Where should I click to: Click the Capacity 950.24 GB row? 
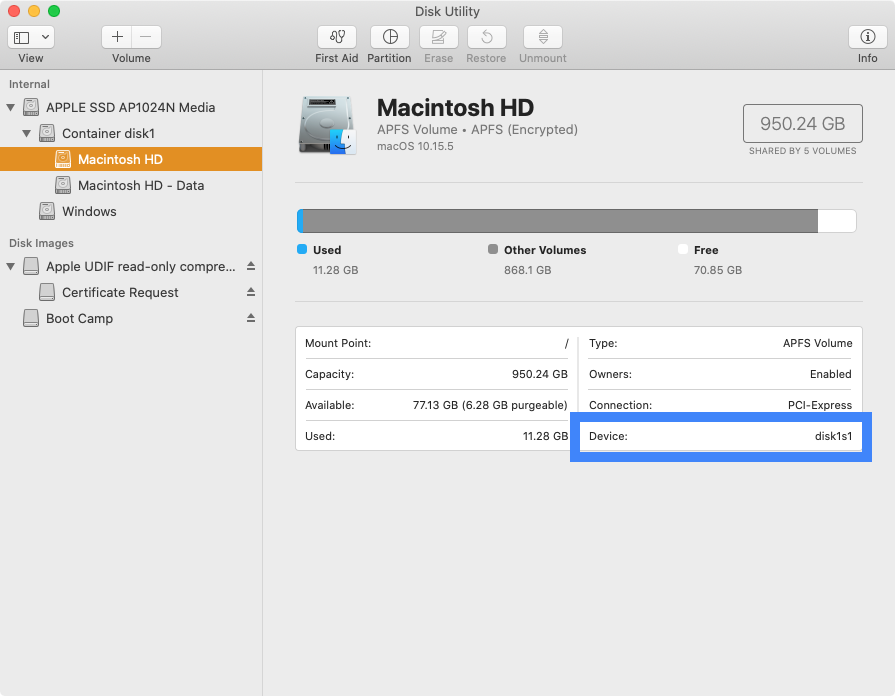437,374
